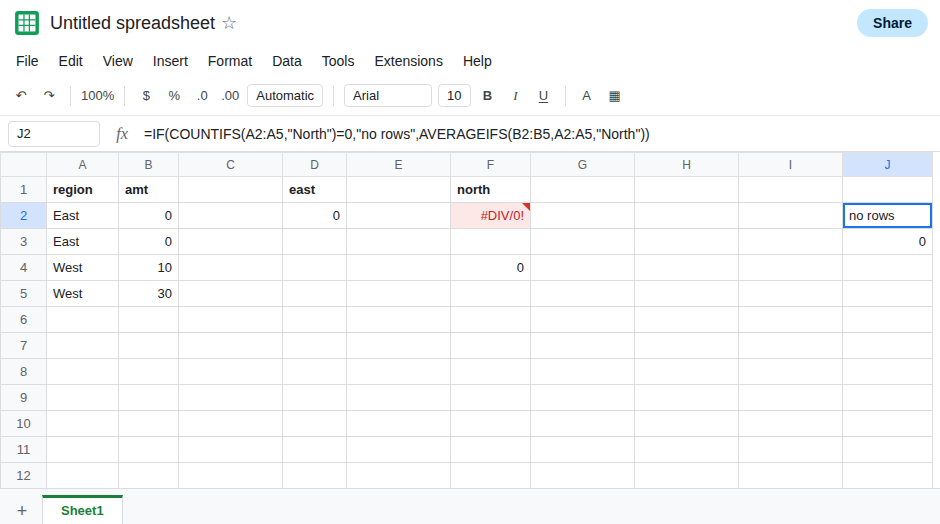940x524 pixels.
Task: Select cell J3 containing 0
Action: (x=887, y=242)
